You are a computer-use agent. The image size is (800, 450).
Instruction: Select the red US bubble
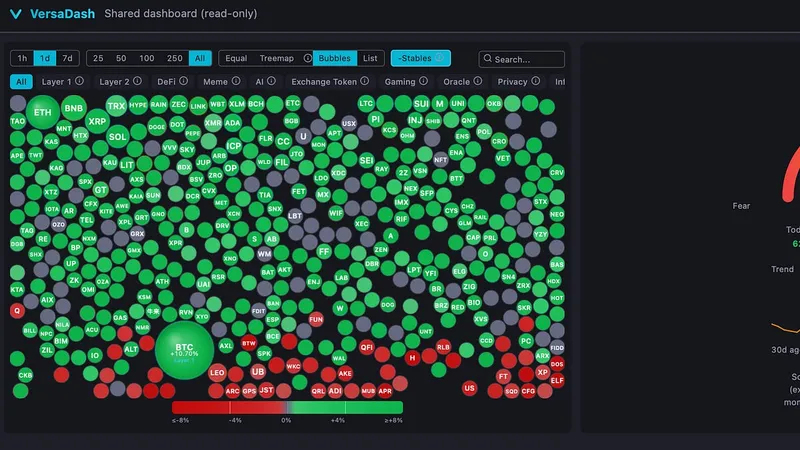tap(469, 388)
